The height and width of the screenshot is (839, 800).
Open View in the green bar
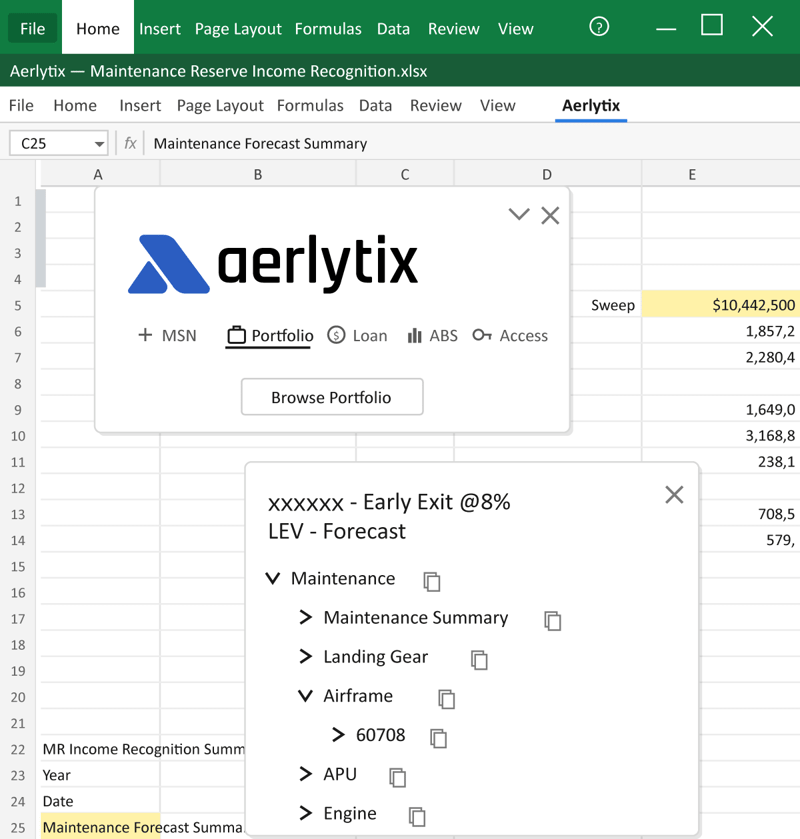coord(516,28)
